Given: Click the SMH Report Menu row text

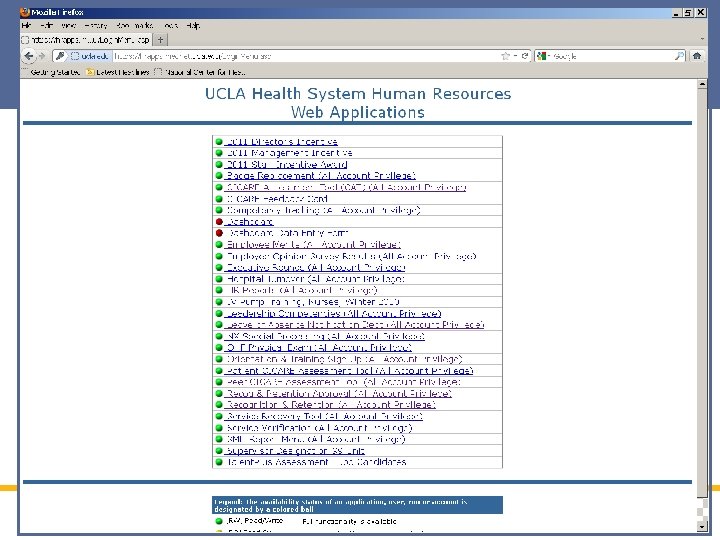Looking at the screenshot, I should point(316,439).
